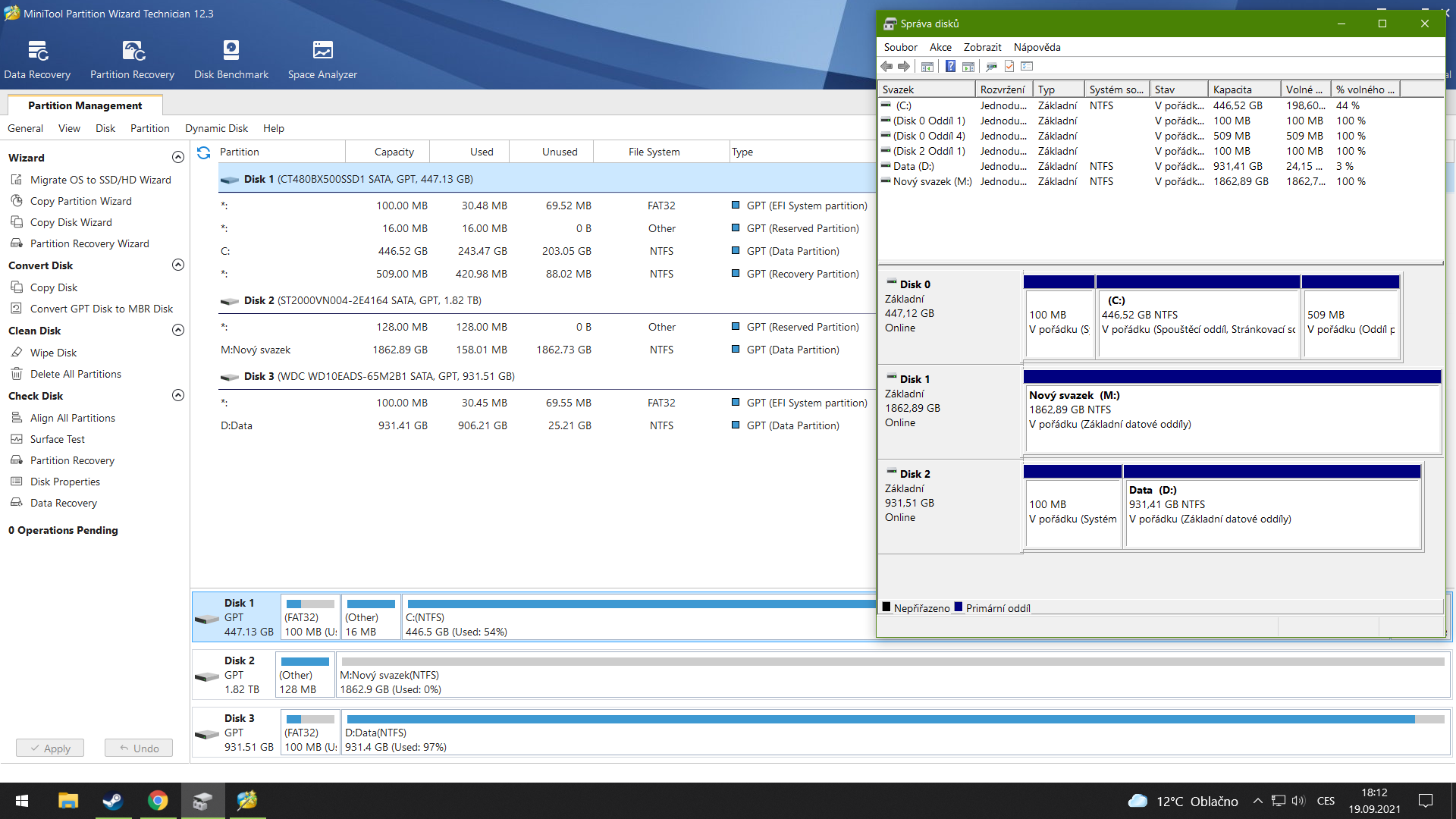This screenshot has height=819, width=1456.
Task: Open the Data Recovery tool icon
Action: [x=37, y=51]
